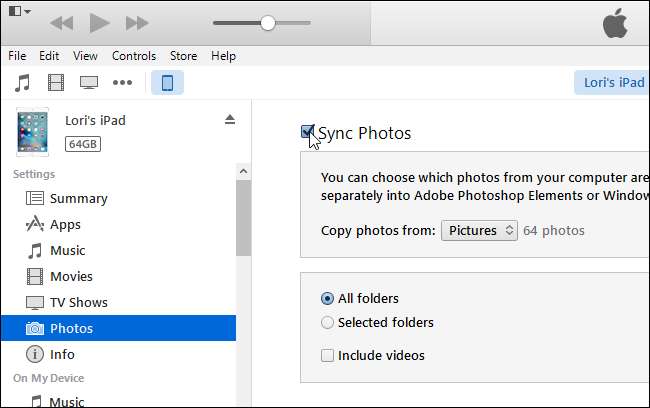The height and width of the screenshot is (408, 650).
Task: Open Summary in the sidebar
Action: (x=78, y=198)
